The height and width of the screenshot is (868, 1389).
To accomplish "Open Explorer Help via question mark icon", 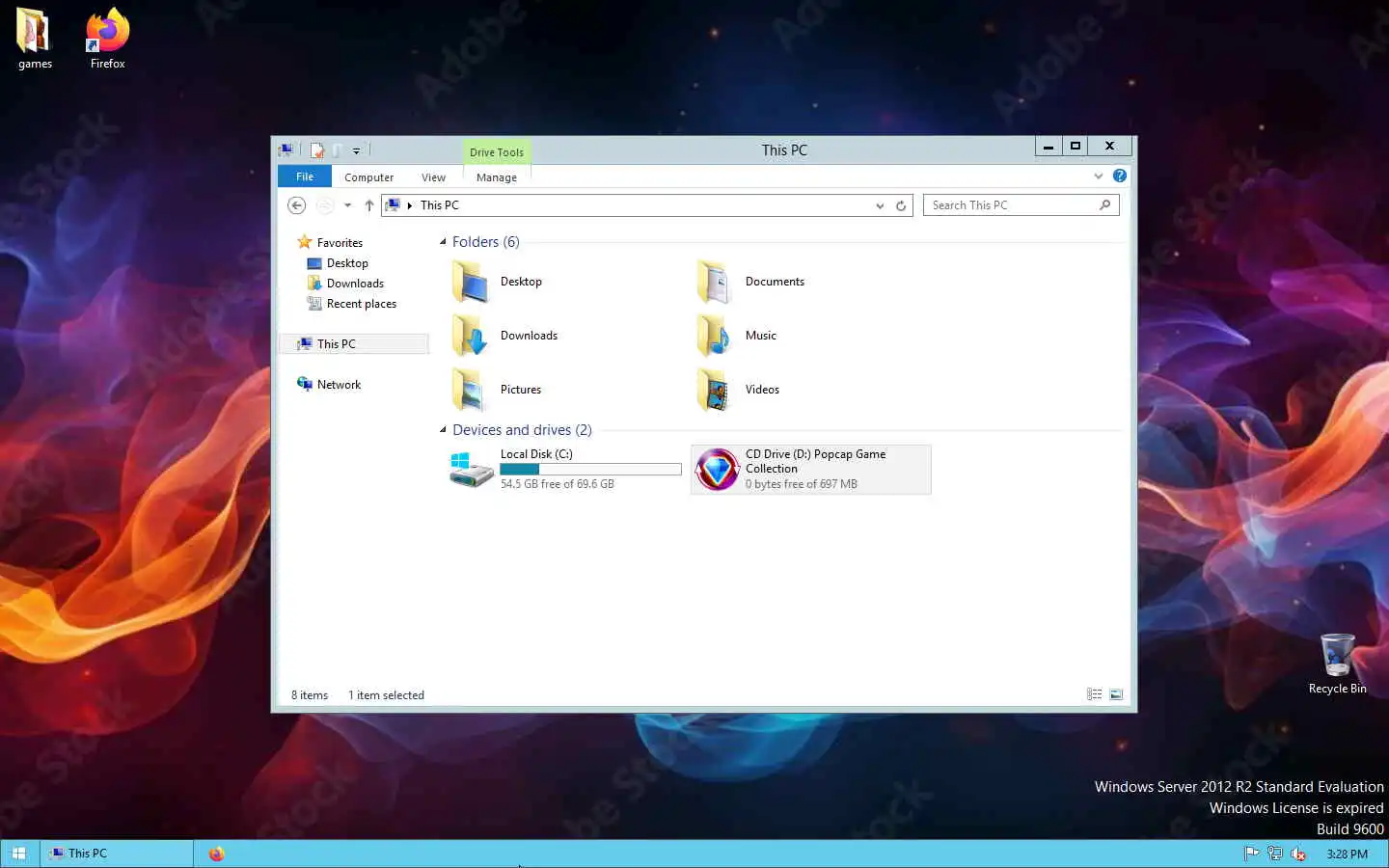I will (1119, 176).
